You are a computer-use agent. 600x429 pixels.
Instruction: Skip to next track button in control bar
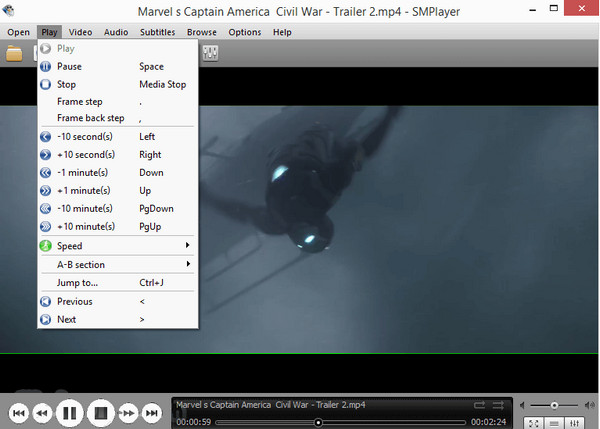pos(152,413)
